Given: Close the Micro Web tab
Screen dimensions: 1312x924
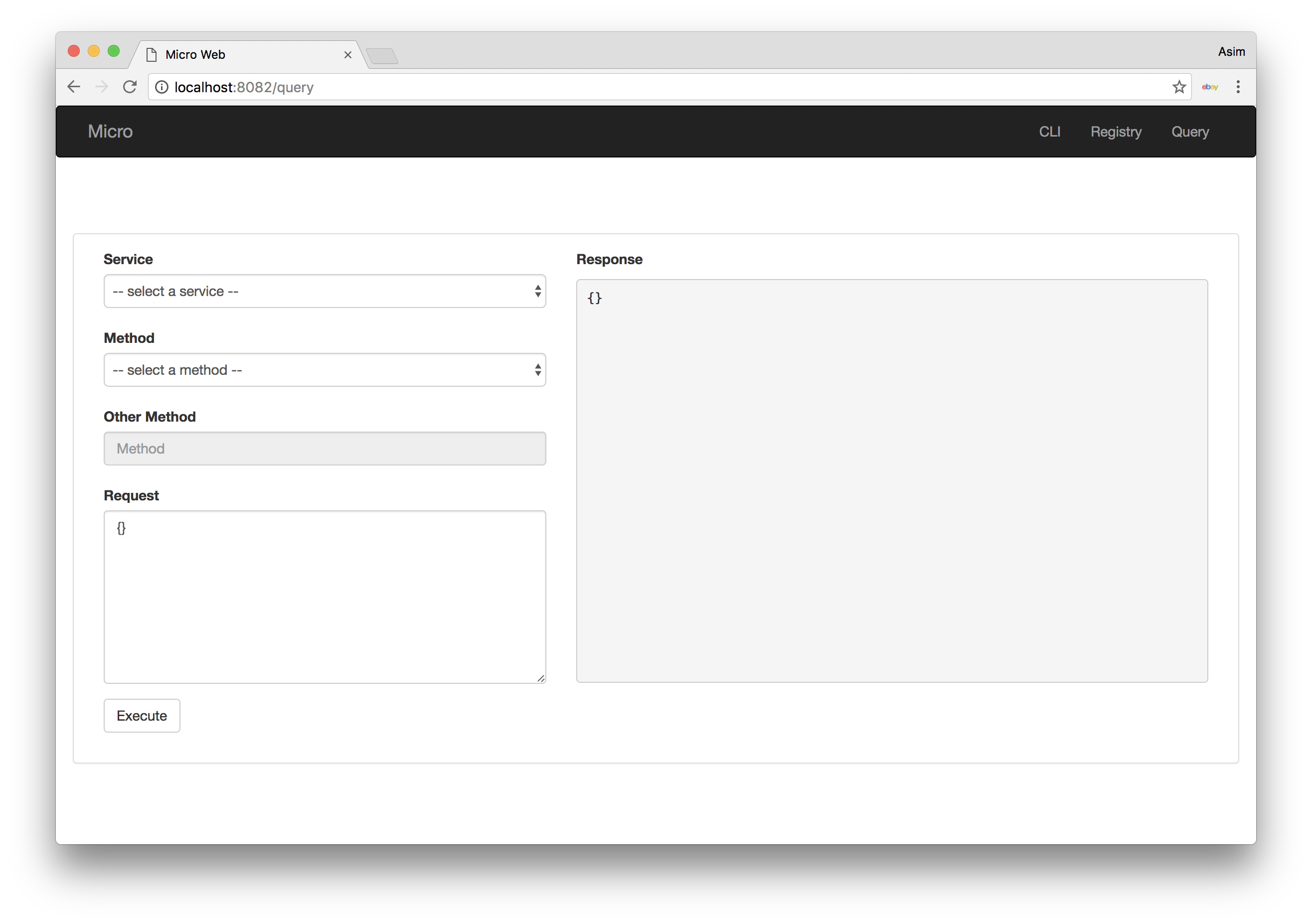Looking at the screenshot, I should tap(347, 55).
